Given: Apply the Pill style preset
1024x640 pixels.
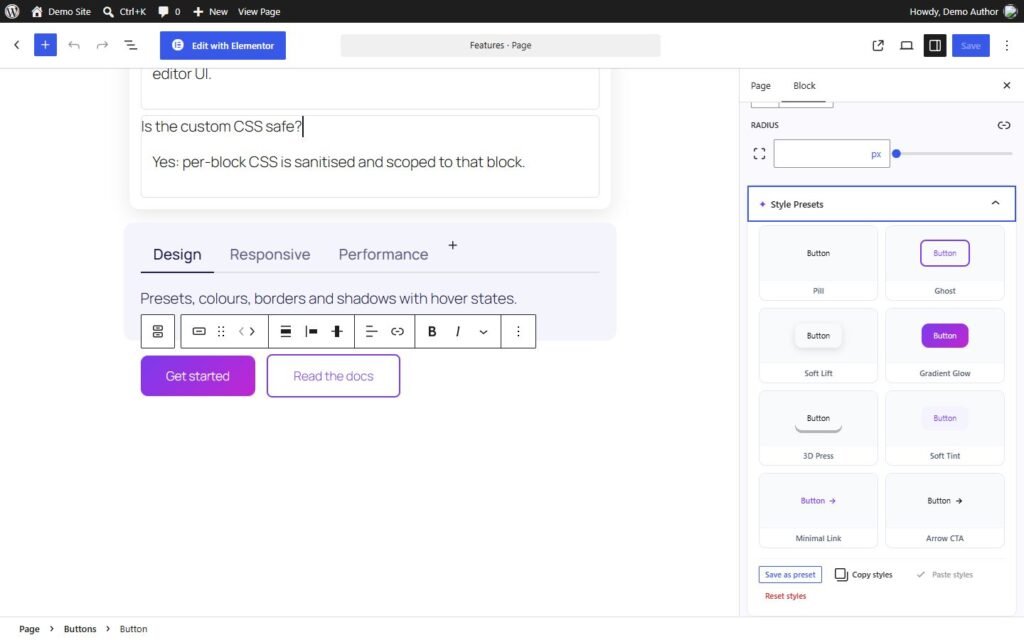Looking at the screenshot, I should click(818, 263).
